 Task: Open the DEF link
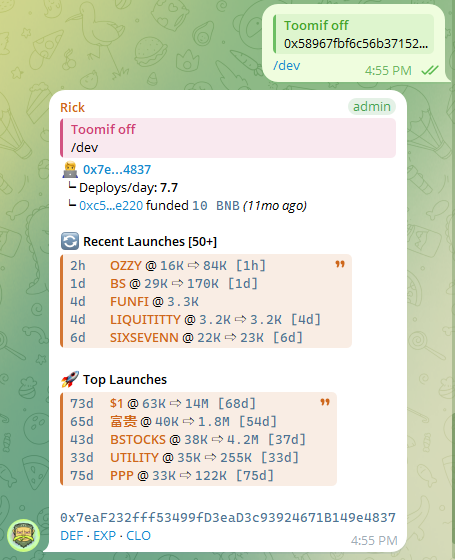pyautogui.click(x=72, y=535)
